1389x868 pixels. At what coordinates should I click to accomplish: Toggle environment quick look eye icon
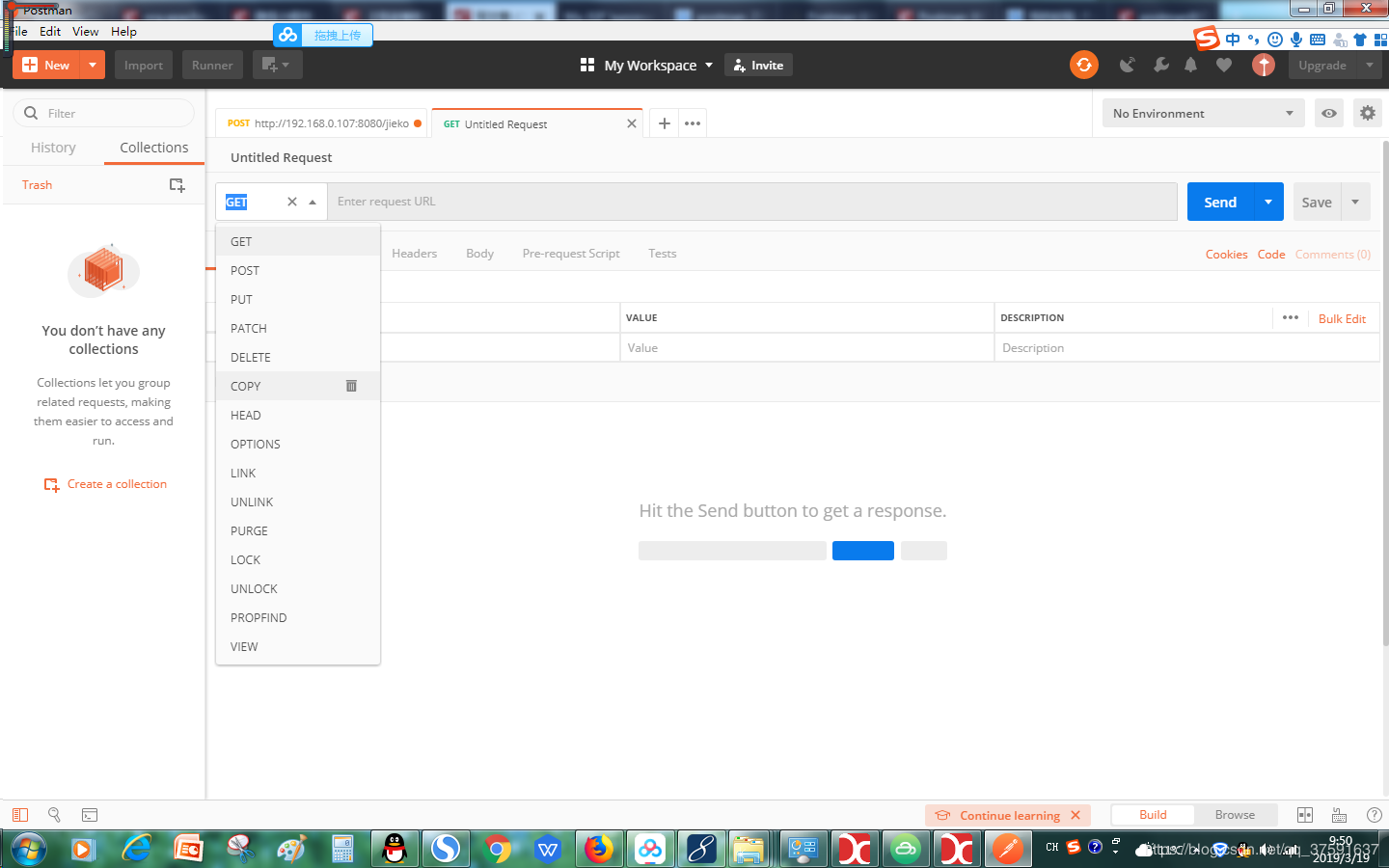pyautogui.click(x=1329, y=113)
